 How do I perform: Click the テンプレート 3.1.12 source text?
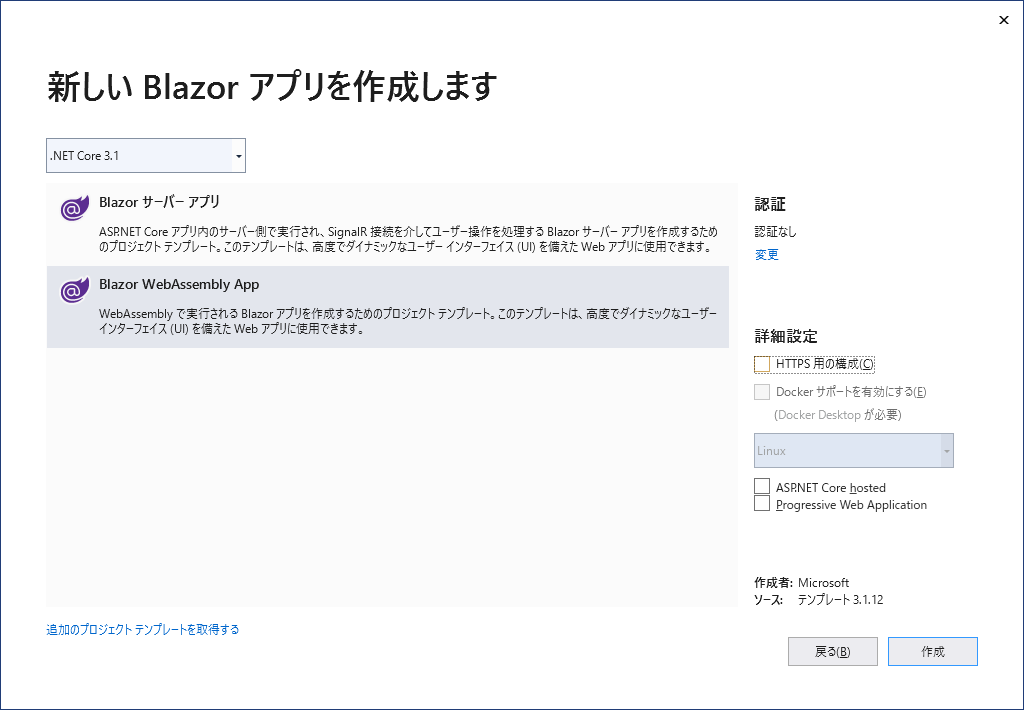[x=840, y=600]
